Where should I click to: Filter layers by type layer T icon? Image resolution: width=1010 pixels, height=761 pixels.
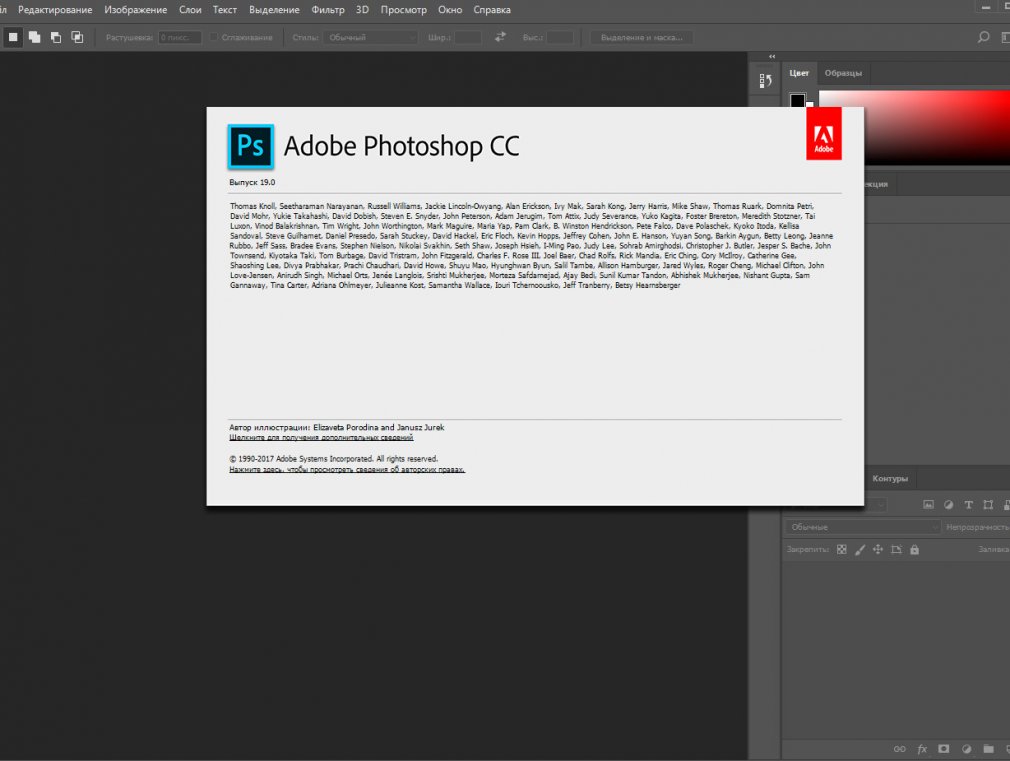click(x=968, y=505)
